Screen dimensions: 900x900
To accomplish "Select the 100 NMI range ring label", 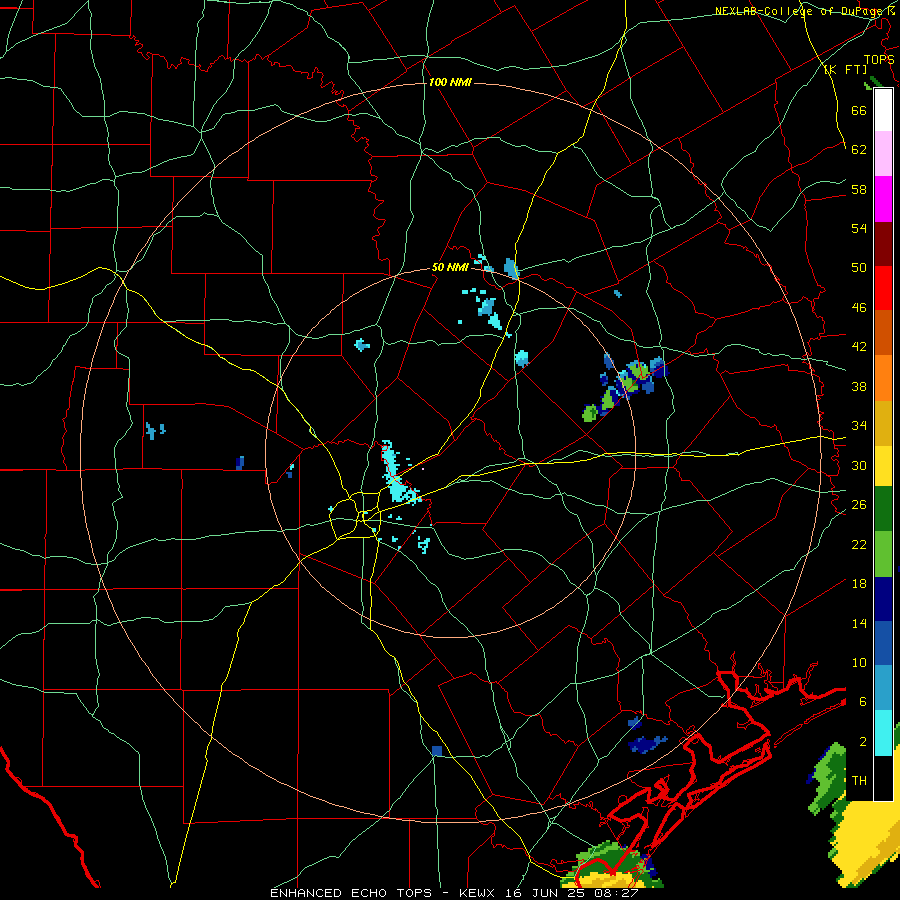I will 450,83.
